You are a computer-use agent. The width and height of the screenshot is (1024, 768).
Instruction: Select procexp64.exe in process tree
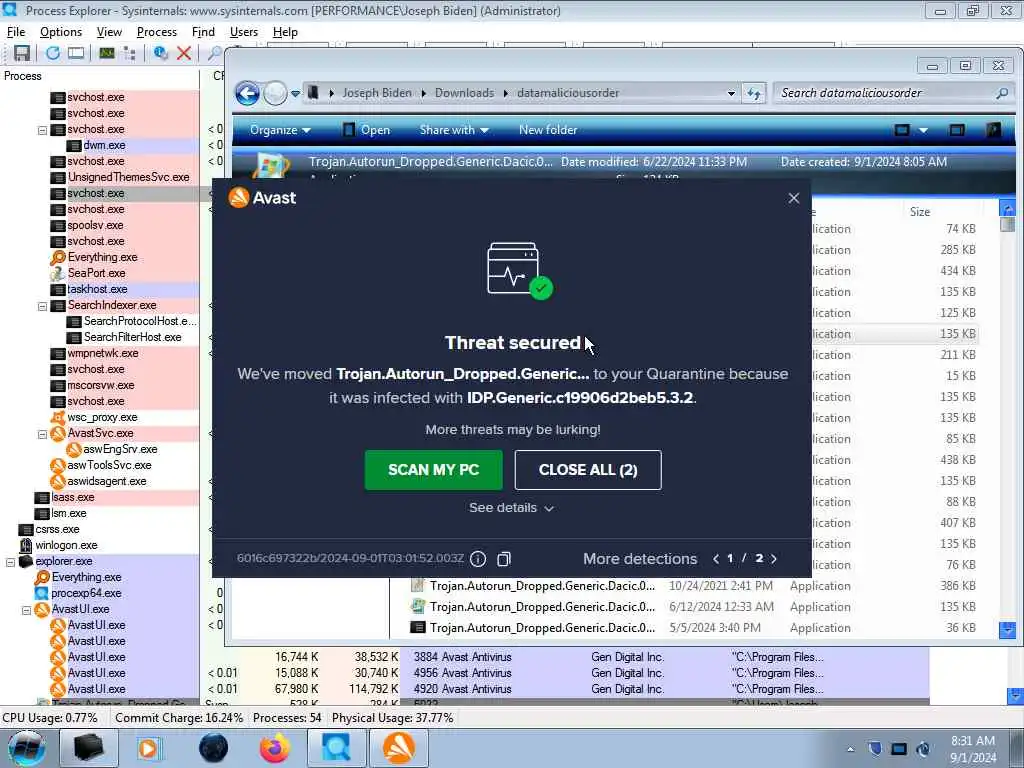(x=86, y=594)
